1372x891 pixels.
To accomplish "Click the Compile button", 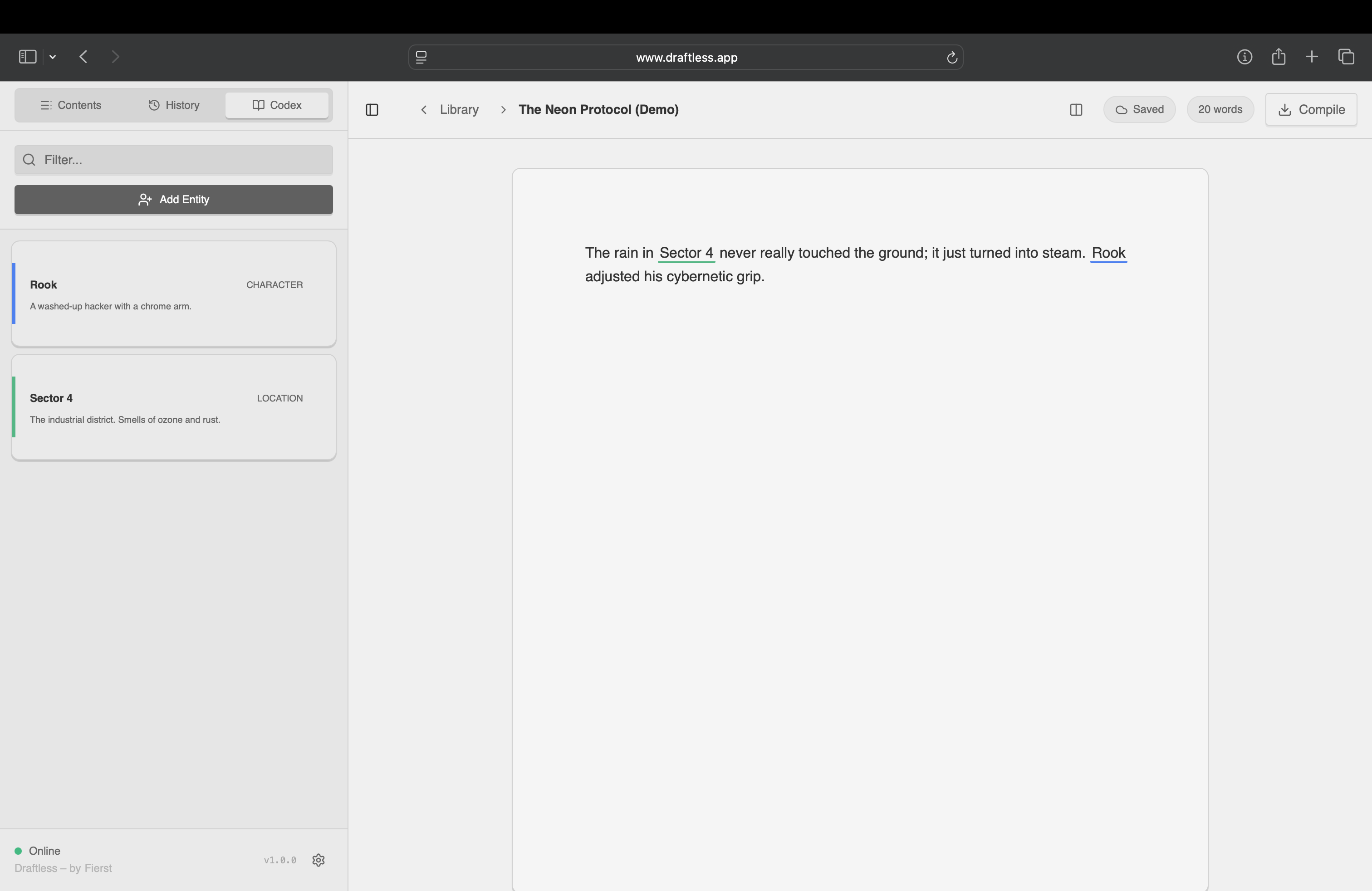I will (1310, 109).
